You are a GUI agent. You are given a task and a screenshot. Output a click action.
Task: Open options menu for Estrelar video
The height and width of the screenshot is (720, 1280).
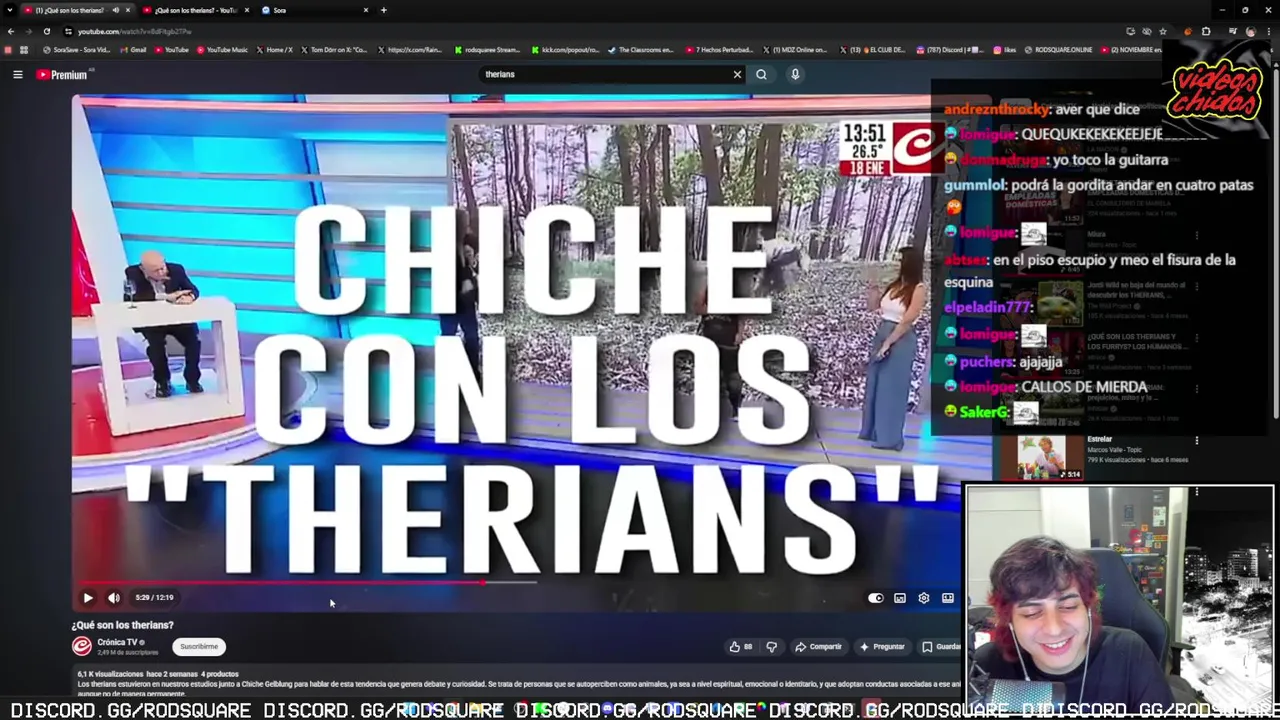1196,440
